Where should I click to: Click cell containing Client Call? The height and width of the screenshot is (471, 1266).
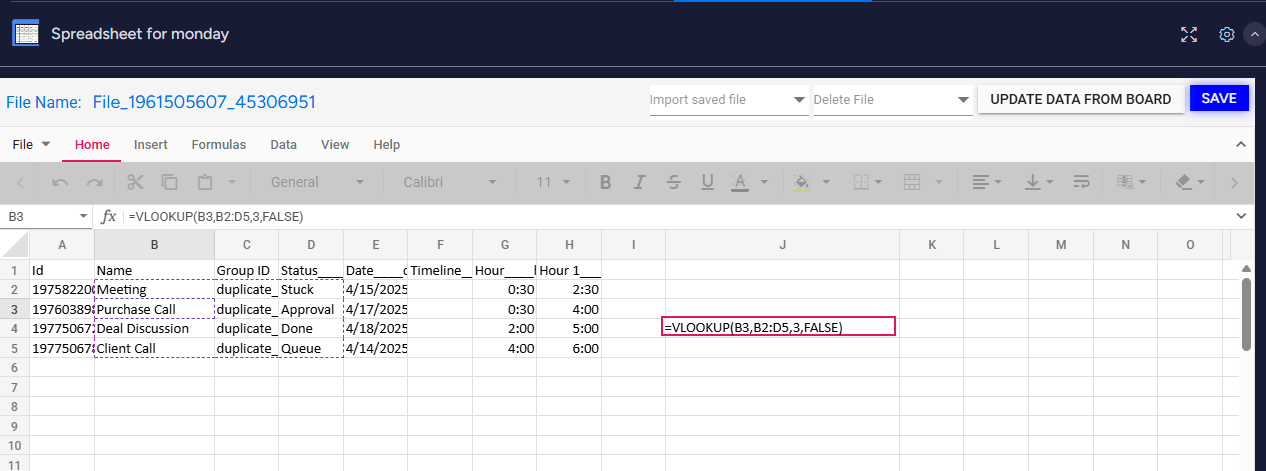[154, 348]
